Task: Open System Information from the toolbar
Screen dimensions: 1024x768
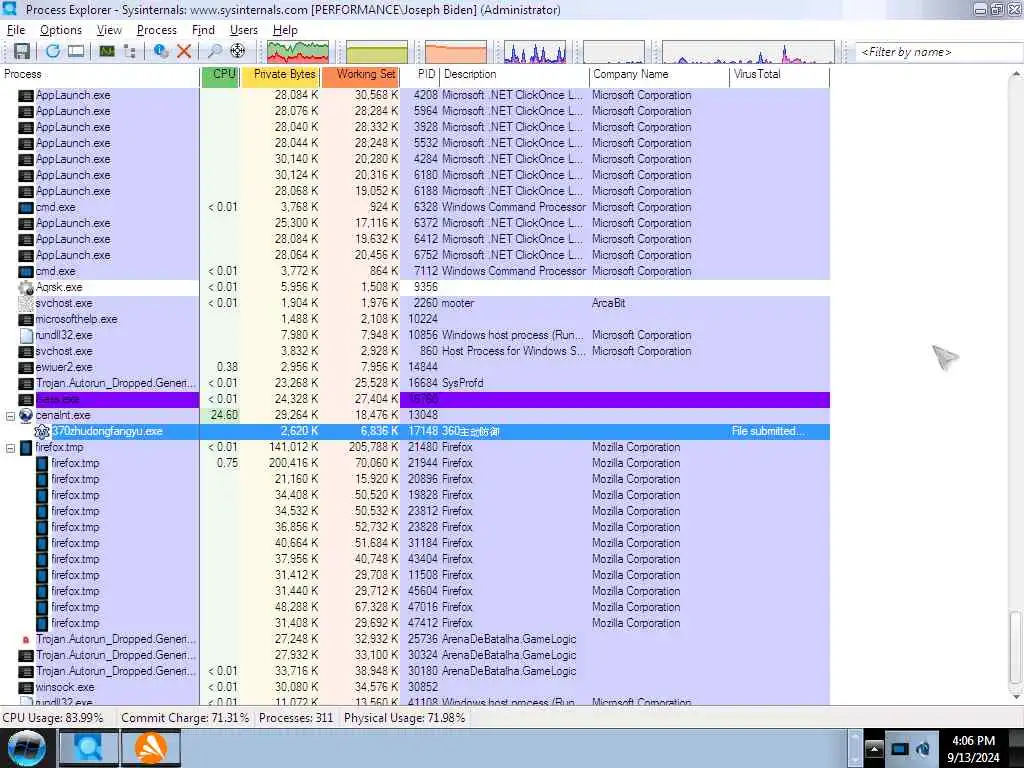Action: [106, 52]
